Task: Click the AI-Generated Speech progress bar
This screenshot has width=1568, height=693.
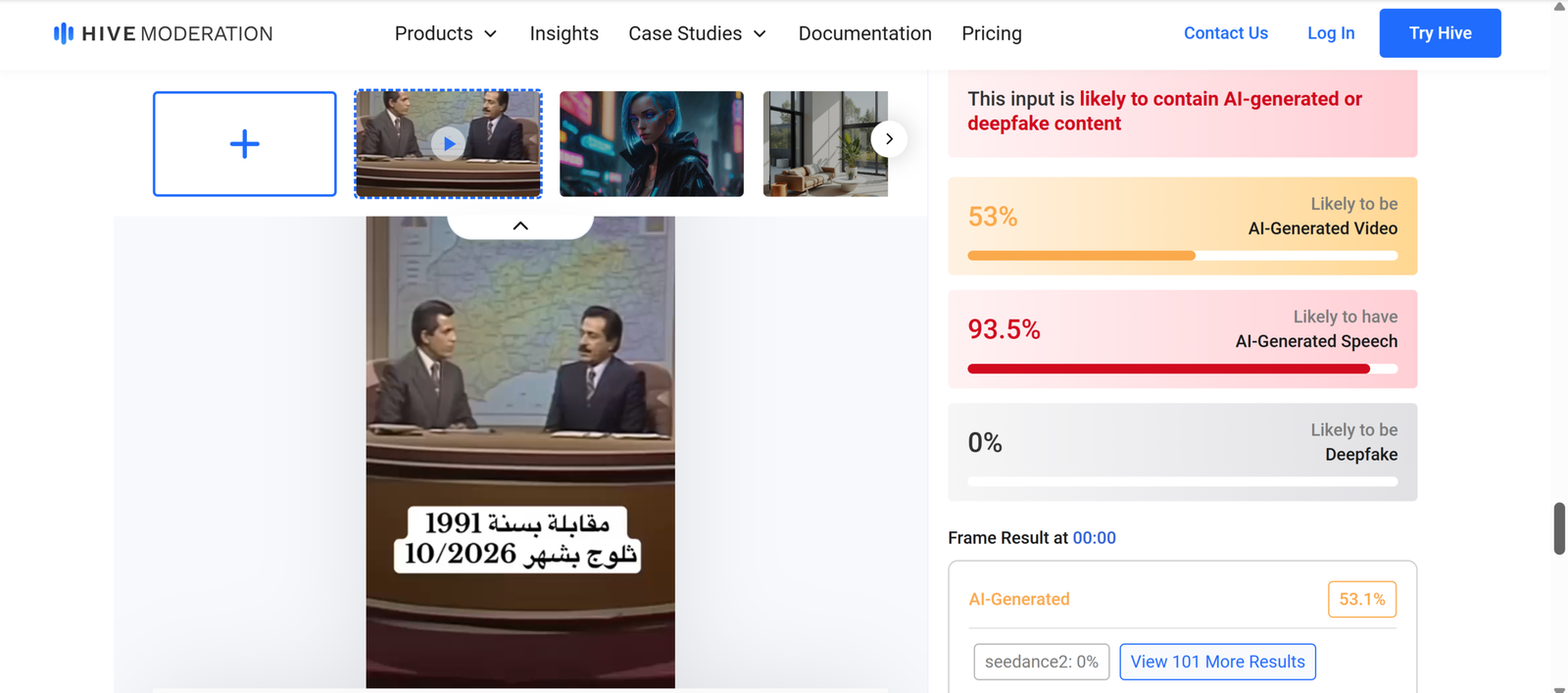Action: pos(1183,369)
